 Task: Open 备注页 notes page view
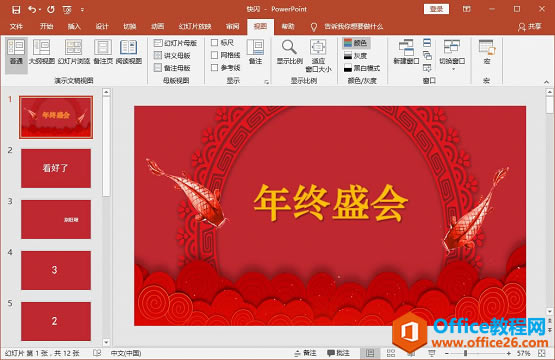pyautogui.click(x=103, y=53)
